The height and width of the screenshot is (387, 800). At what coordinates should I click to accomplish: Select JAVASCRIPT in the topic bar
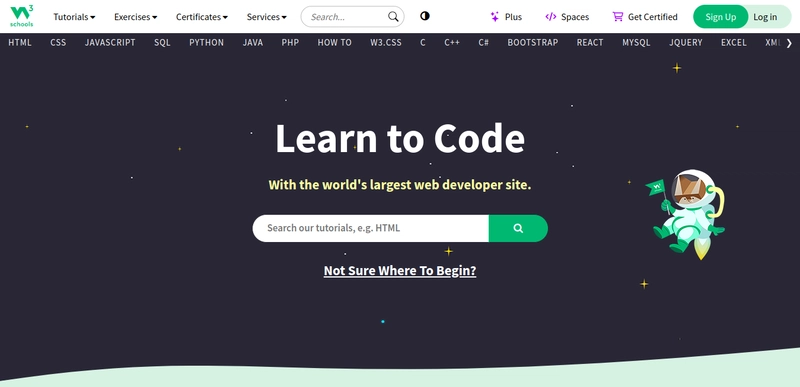click(110, 43)
